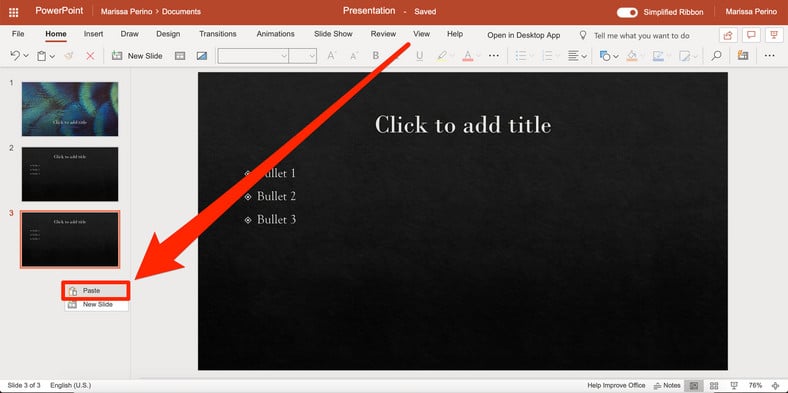Click the Documents breadcrumb link
788x393 pixels.
pos(181,12)
